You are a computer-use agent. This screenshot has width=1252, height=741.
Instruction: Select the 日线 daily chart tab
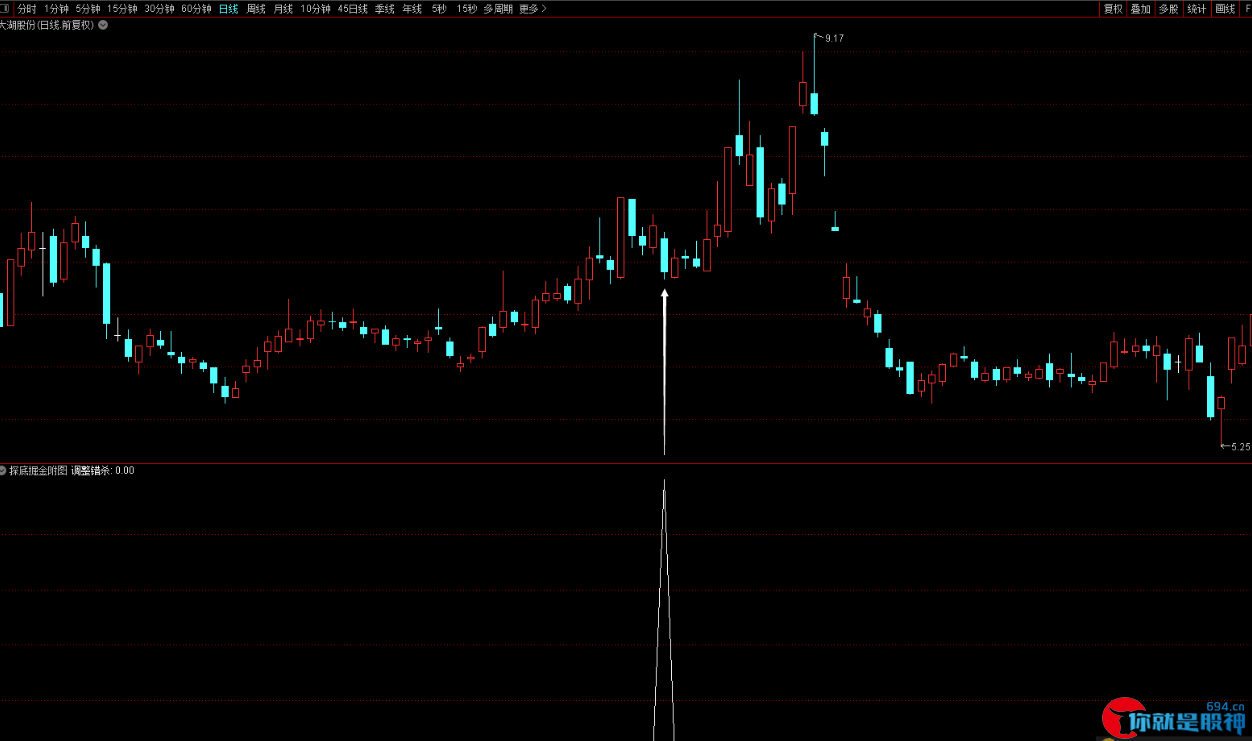click(229, 9)
